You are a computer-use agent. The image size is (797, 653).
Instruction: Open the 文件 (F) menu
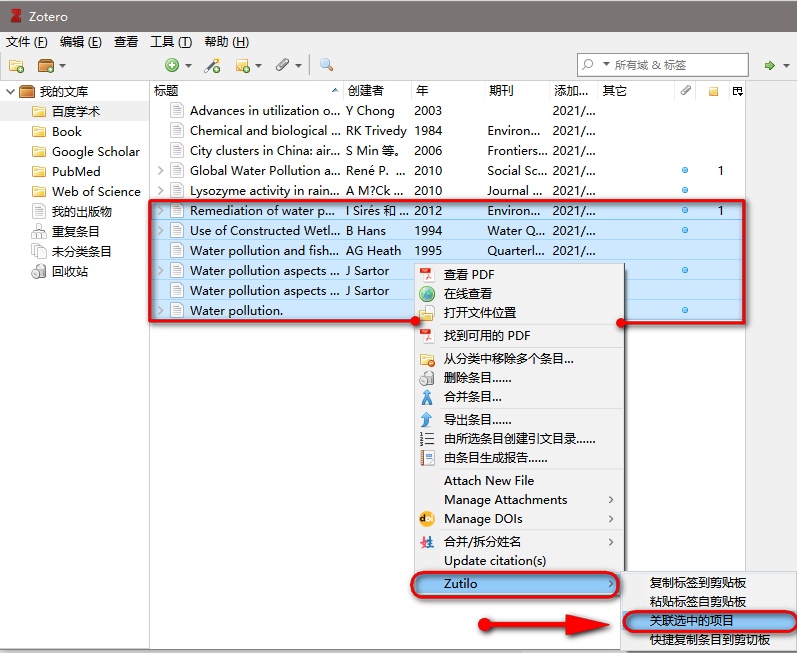point(26,42)
